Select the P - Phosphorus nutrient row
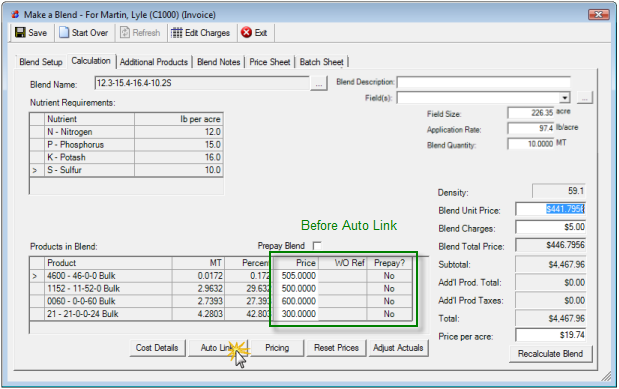 (x=126, y=145)
